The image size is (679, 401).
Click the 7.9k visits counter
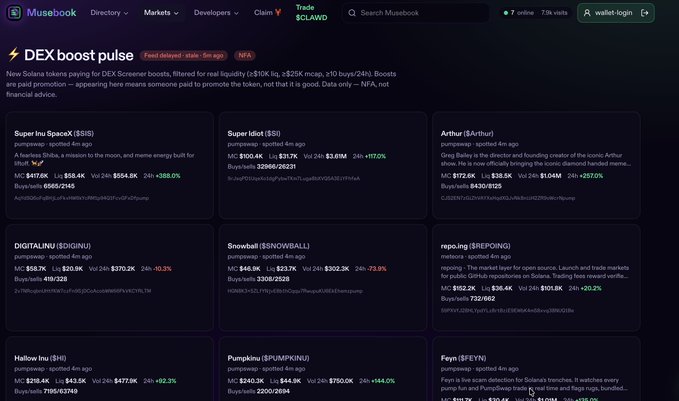(x=554, y=13)
